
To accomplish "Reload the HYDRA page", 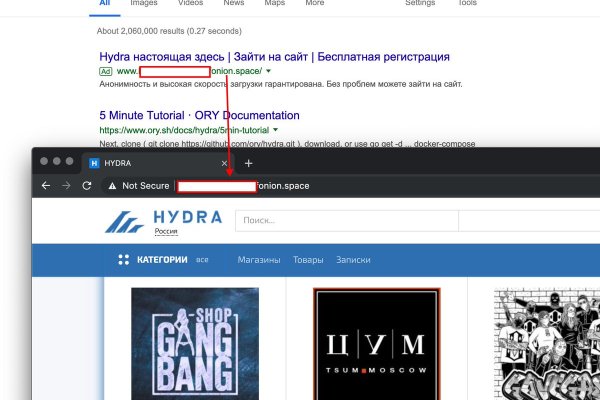I will click(x=87, y=186).
